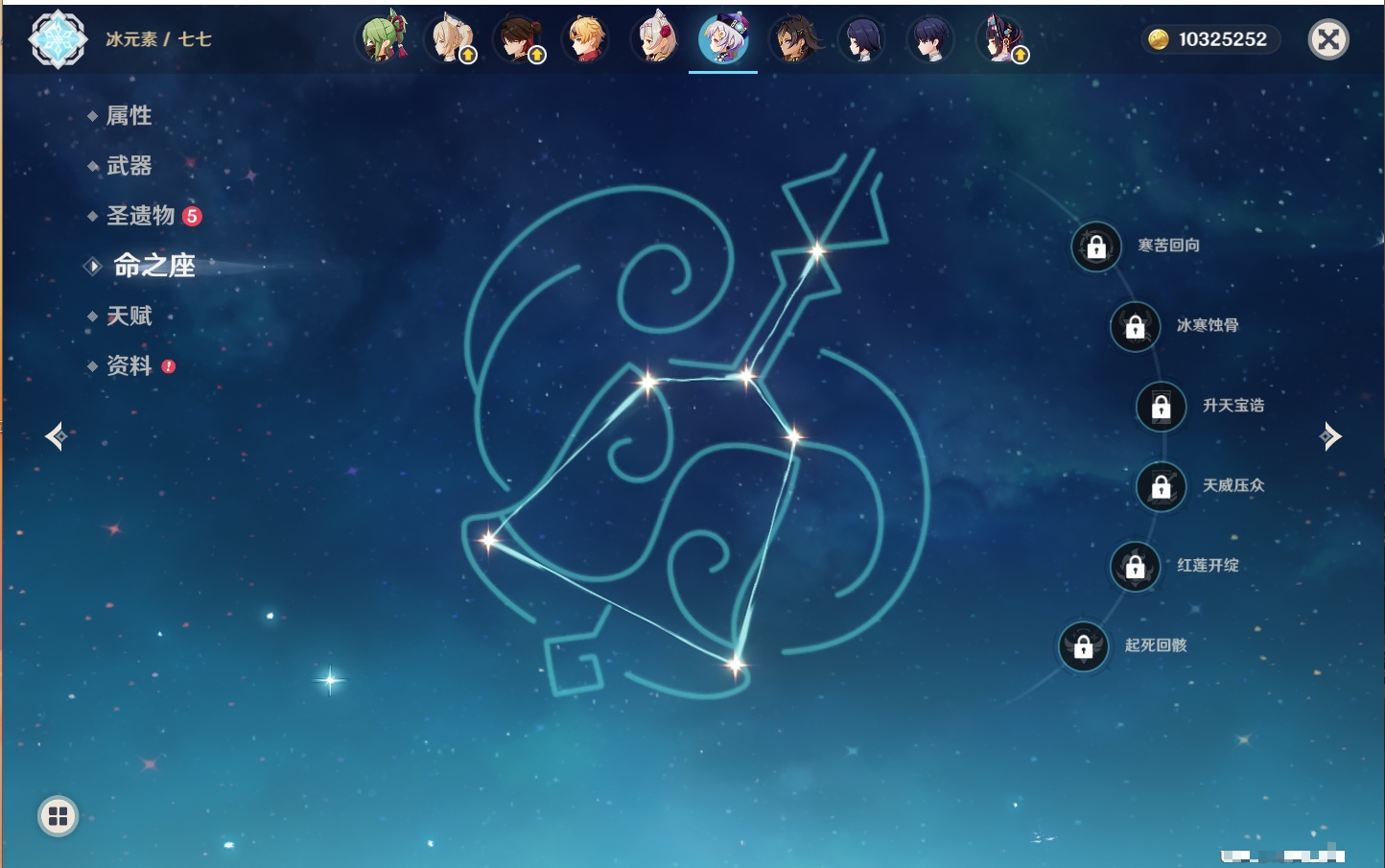Go to the next character with right arrow

pos(1330,436)
